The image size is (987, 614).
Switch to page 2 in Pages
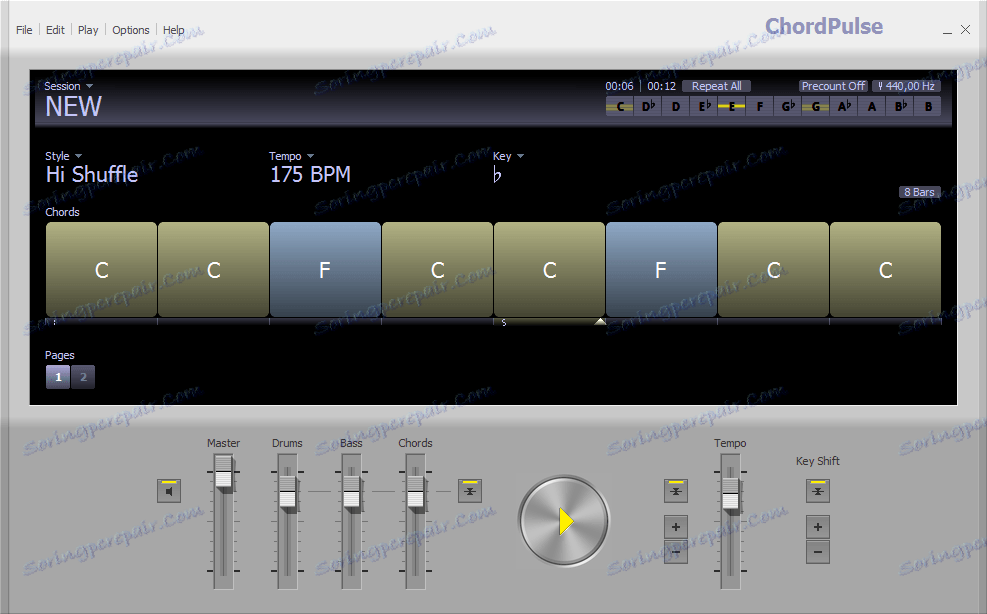(x=82, y=377)
